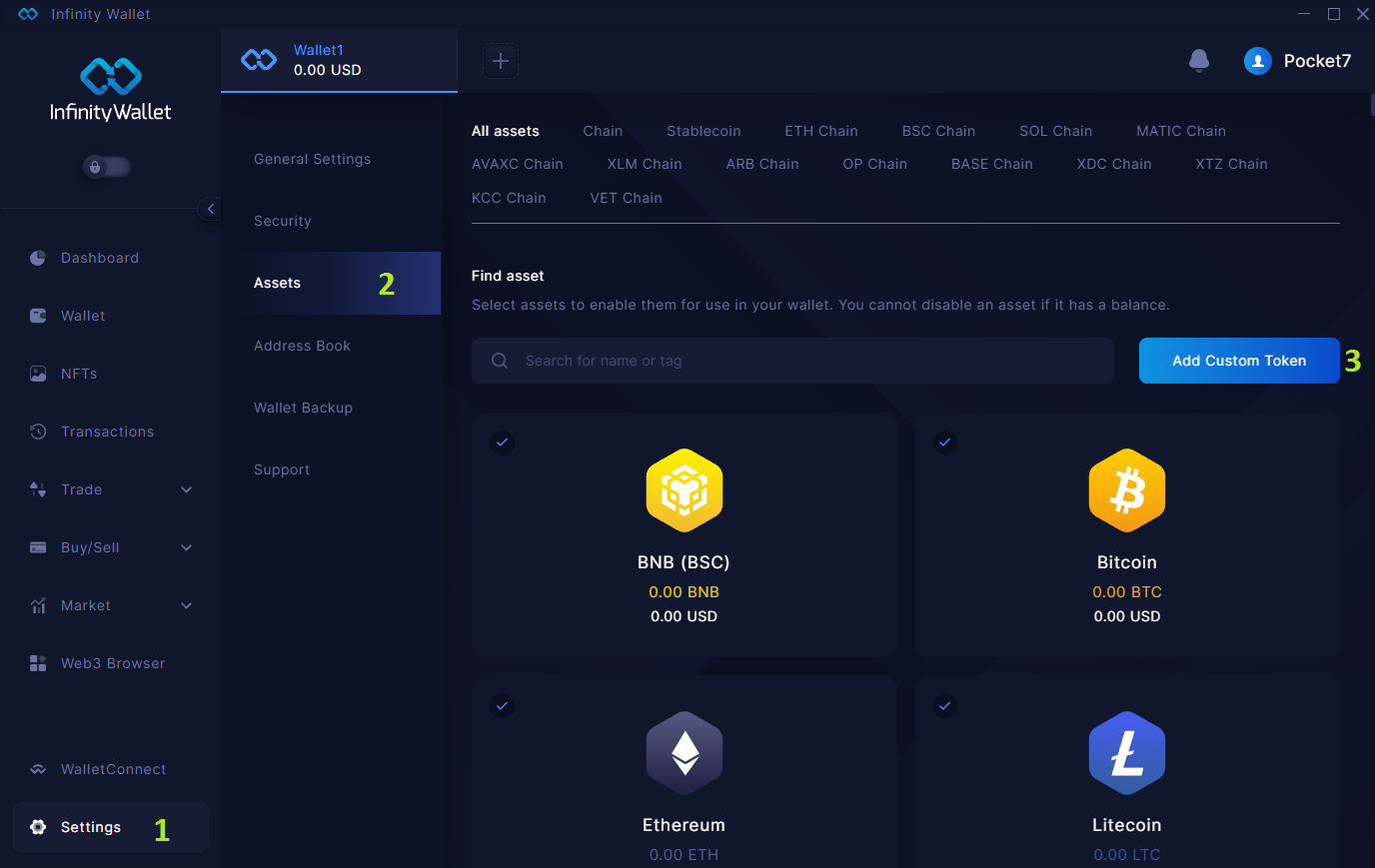Switch to the ETH Chain tab
The image size is (1375, 868).
point(821,131)
